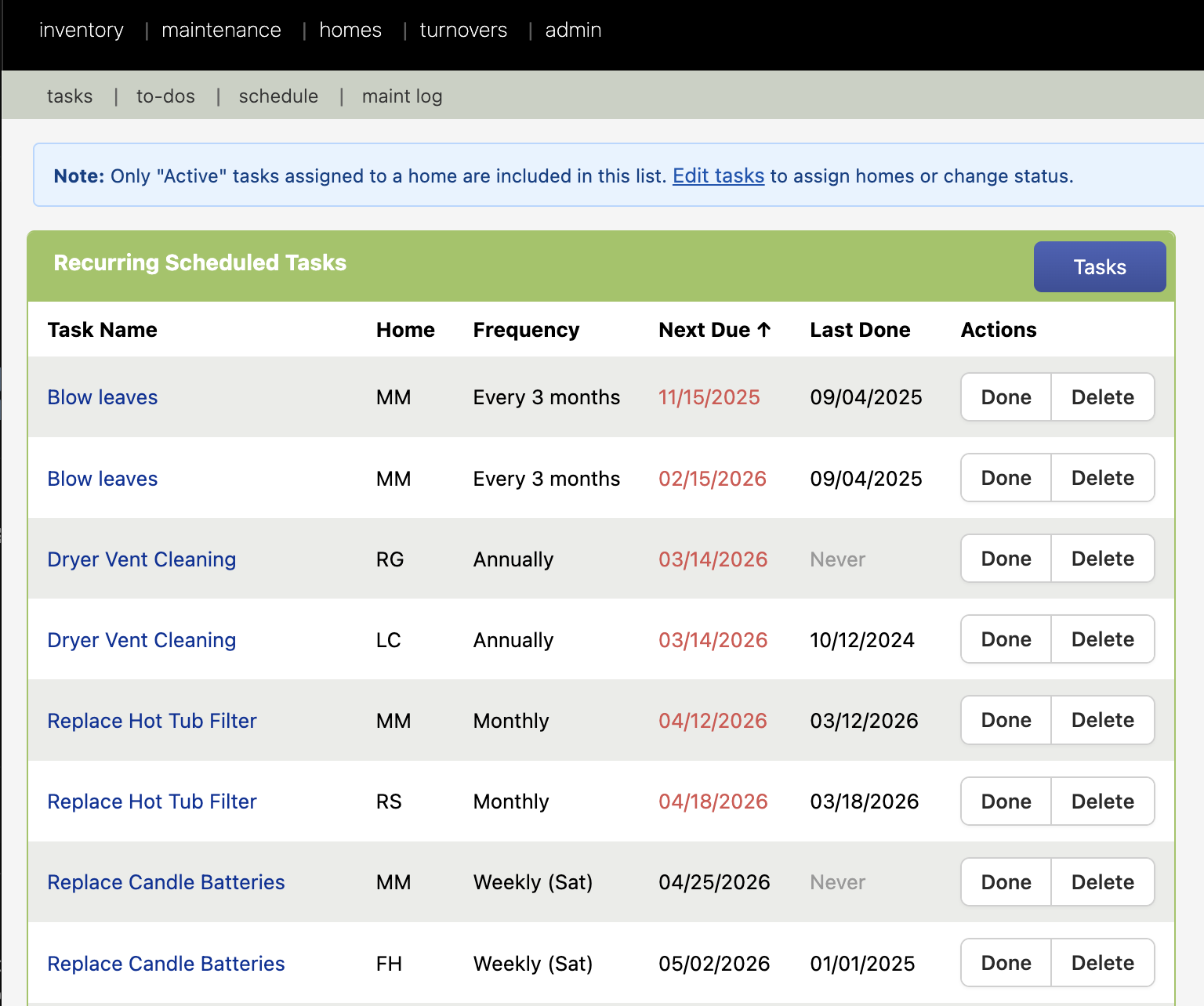Open Dryer Vent Cleaning task for LC
The height and width of the screenshot is (1006, 1204).
click(x=141, y=640)
